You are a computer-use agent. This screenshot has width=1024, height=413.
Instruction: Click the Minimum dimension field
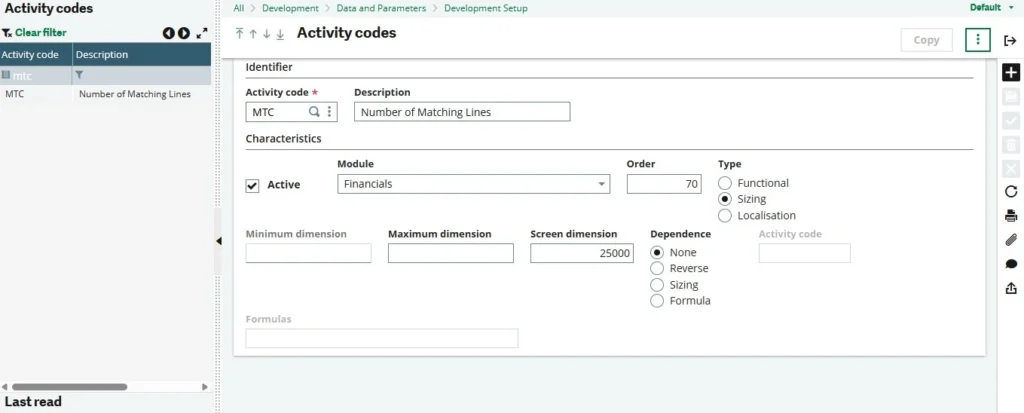tap(308, 254)
